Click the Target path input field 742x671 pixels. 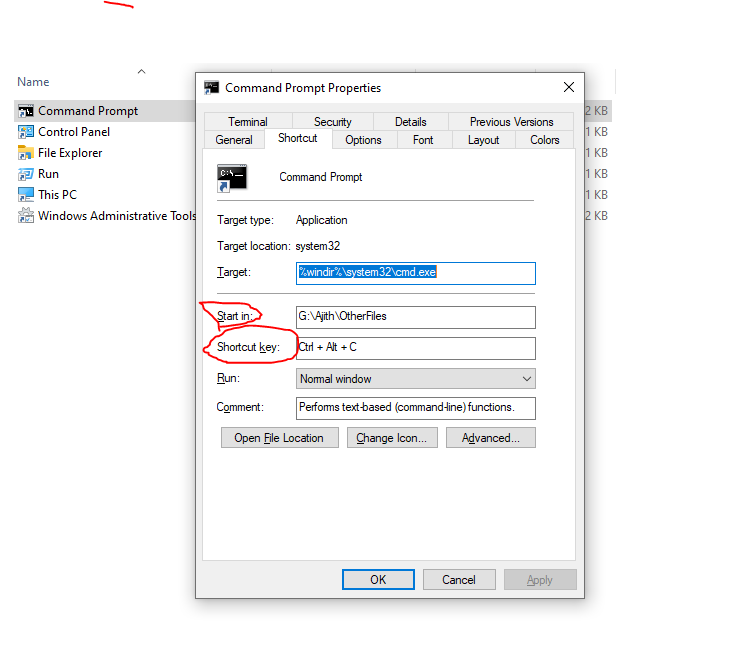click(416, 274)
